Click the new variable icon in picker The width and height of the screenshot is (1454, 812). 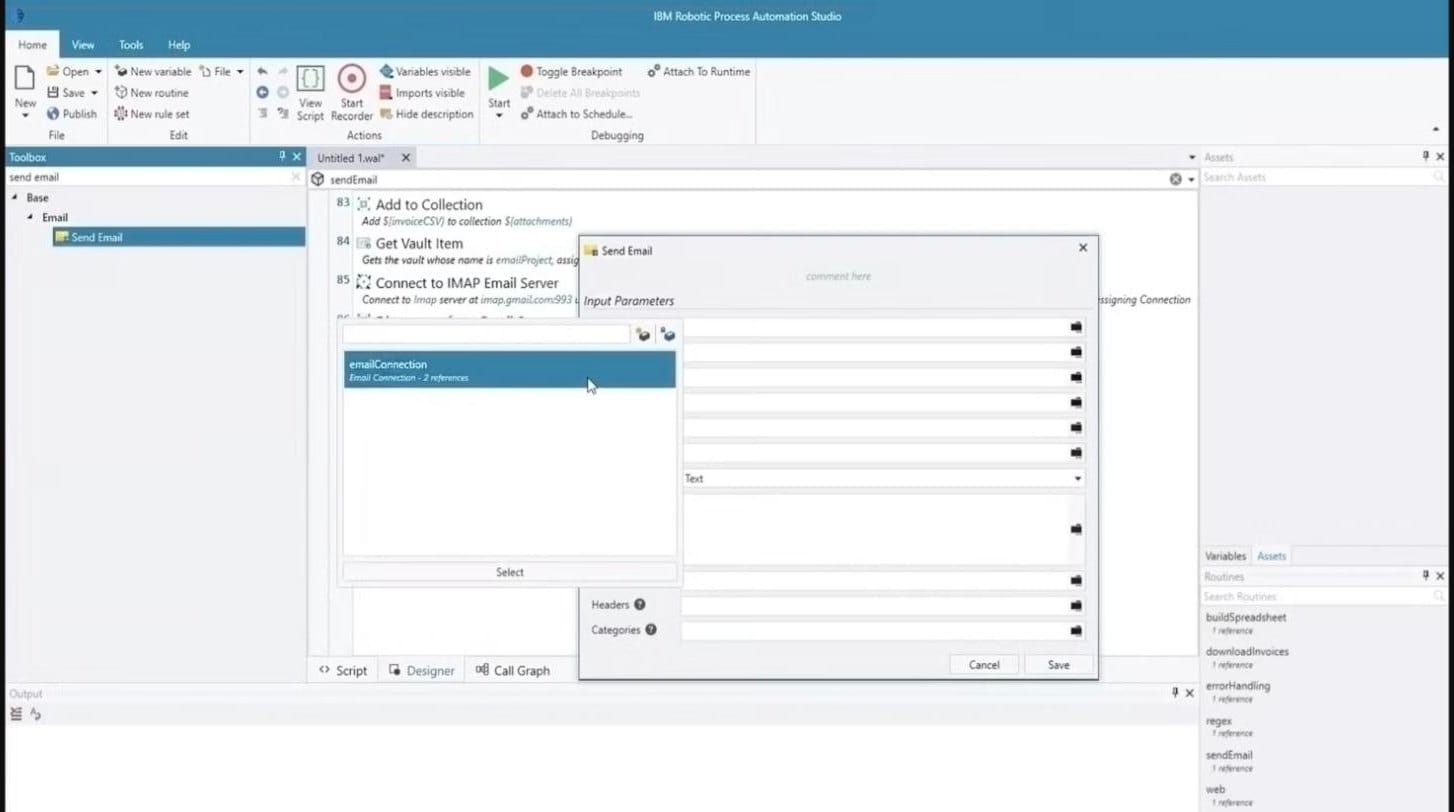[x=645, y=335]
